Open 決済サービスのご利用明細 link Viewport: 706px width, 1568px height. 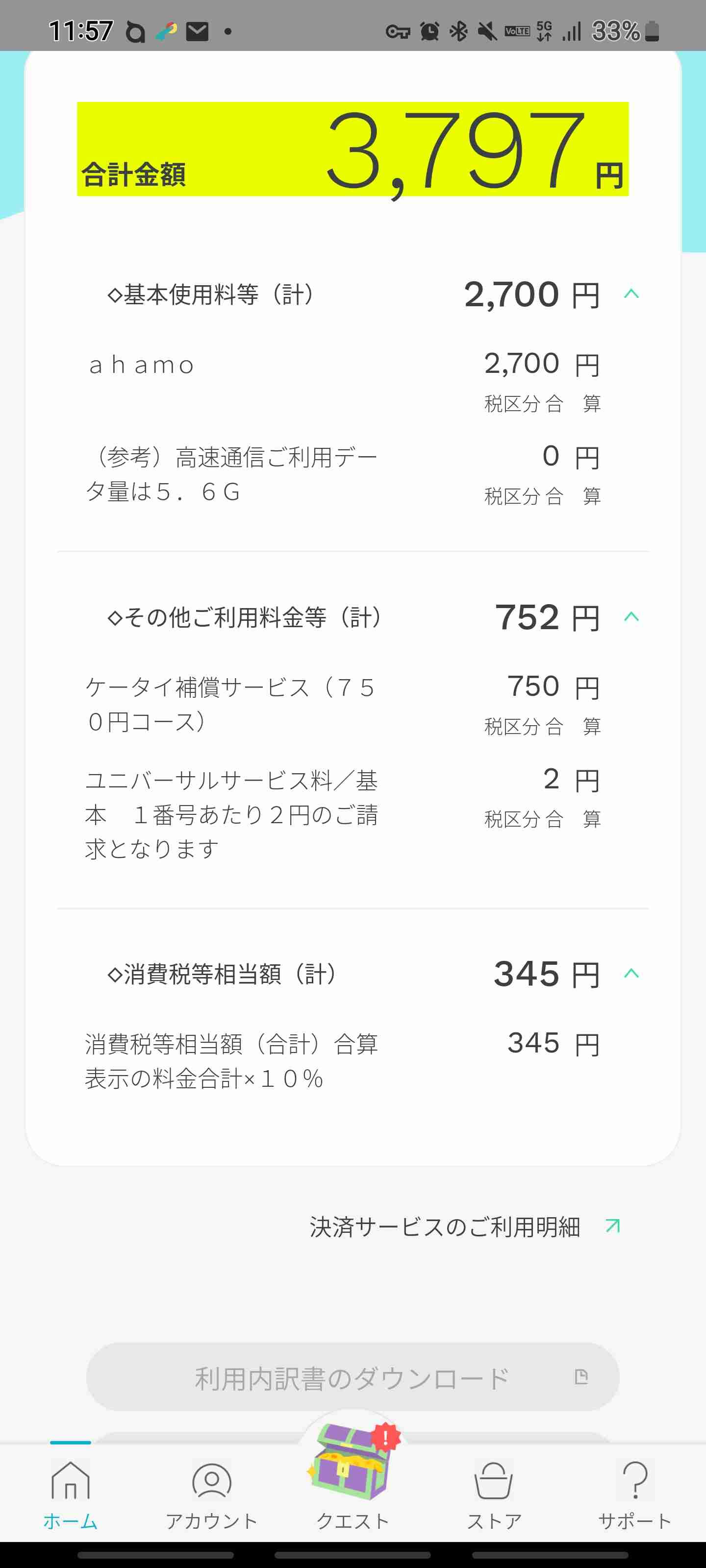pos(445,1226)
